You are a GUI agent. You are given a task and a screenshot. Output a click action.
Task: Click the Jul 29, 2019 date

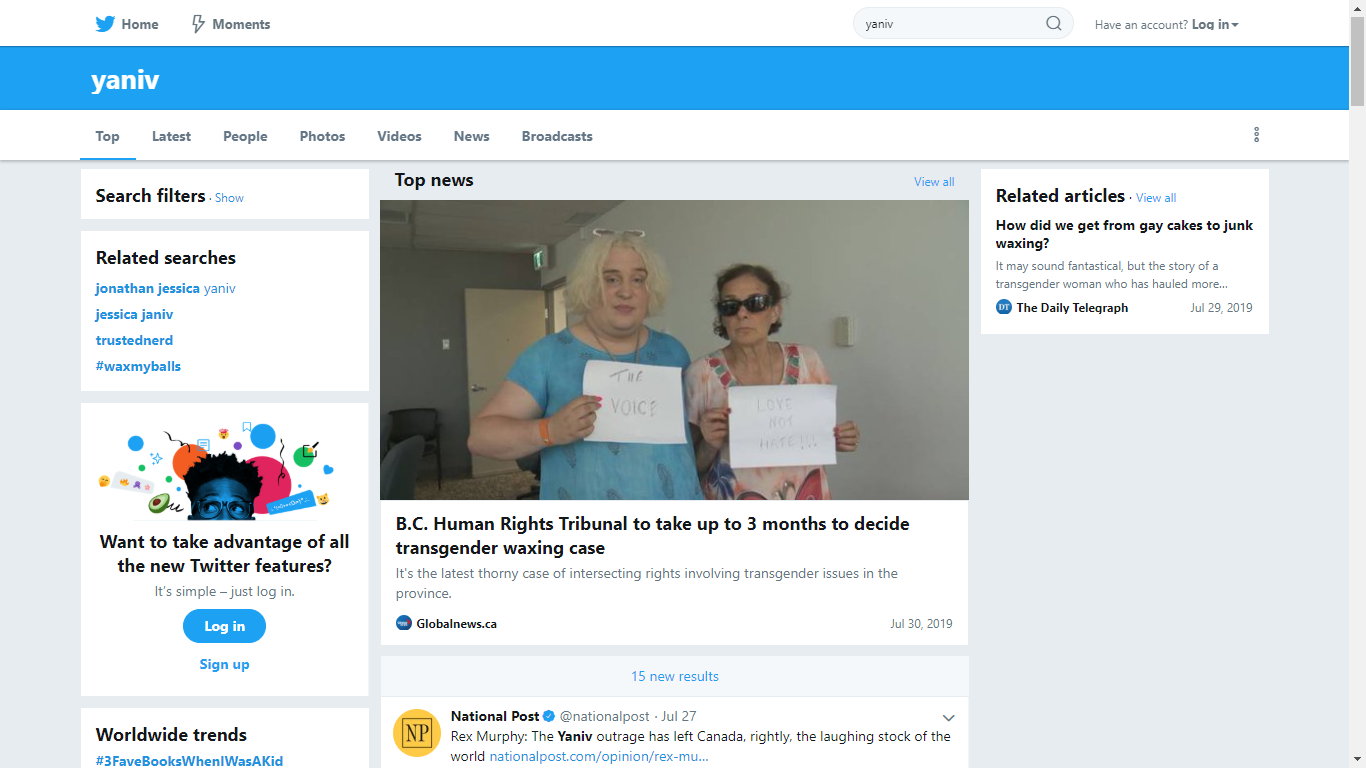pos(1221,307)
